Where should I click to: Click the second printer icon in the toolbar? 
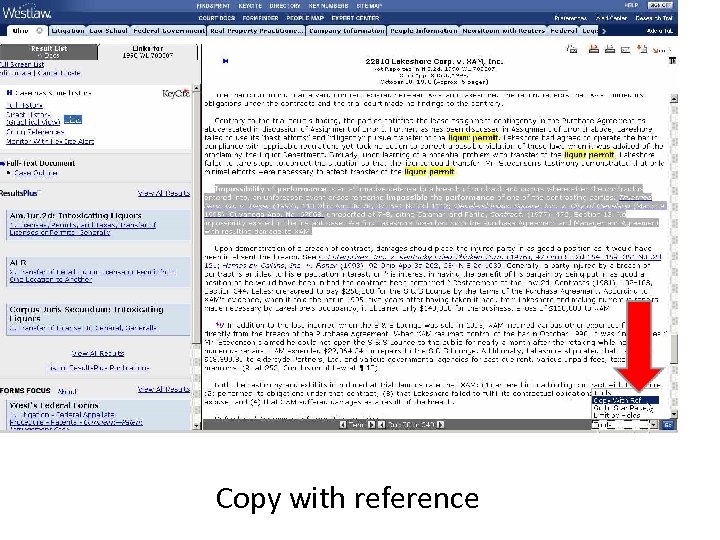[x=610, y=49]
